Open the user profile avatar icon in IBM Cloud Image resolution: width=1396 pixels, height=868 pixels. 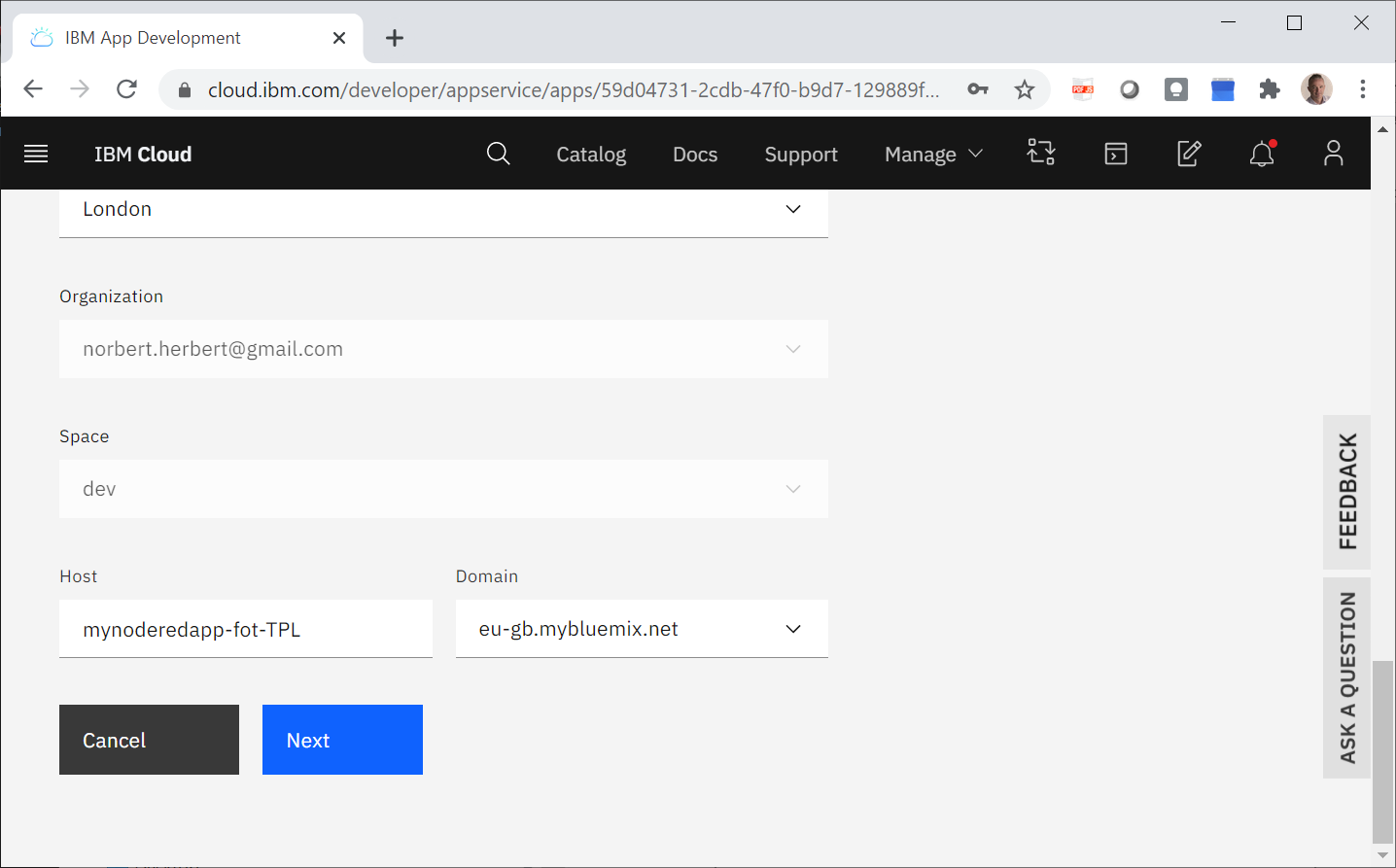[1334, 154]
